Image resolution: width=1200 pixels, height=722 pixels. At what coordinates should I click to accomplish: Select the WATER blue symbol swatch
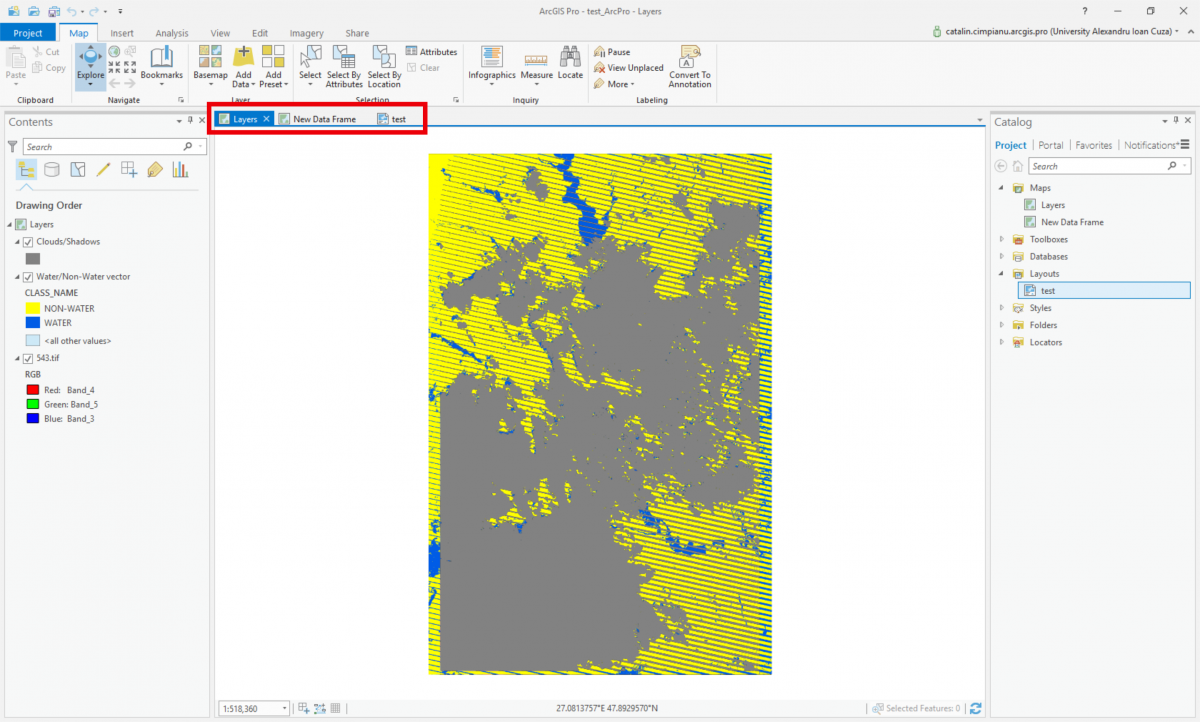point(31,324)
